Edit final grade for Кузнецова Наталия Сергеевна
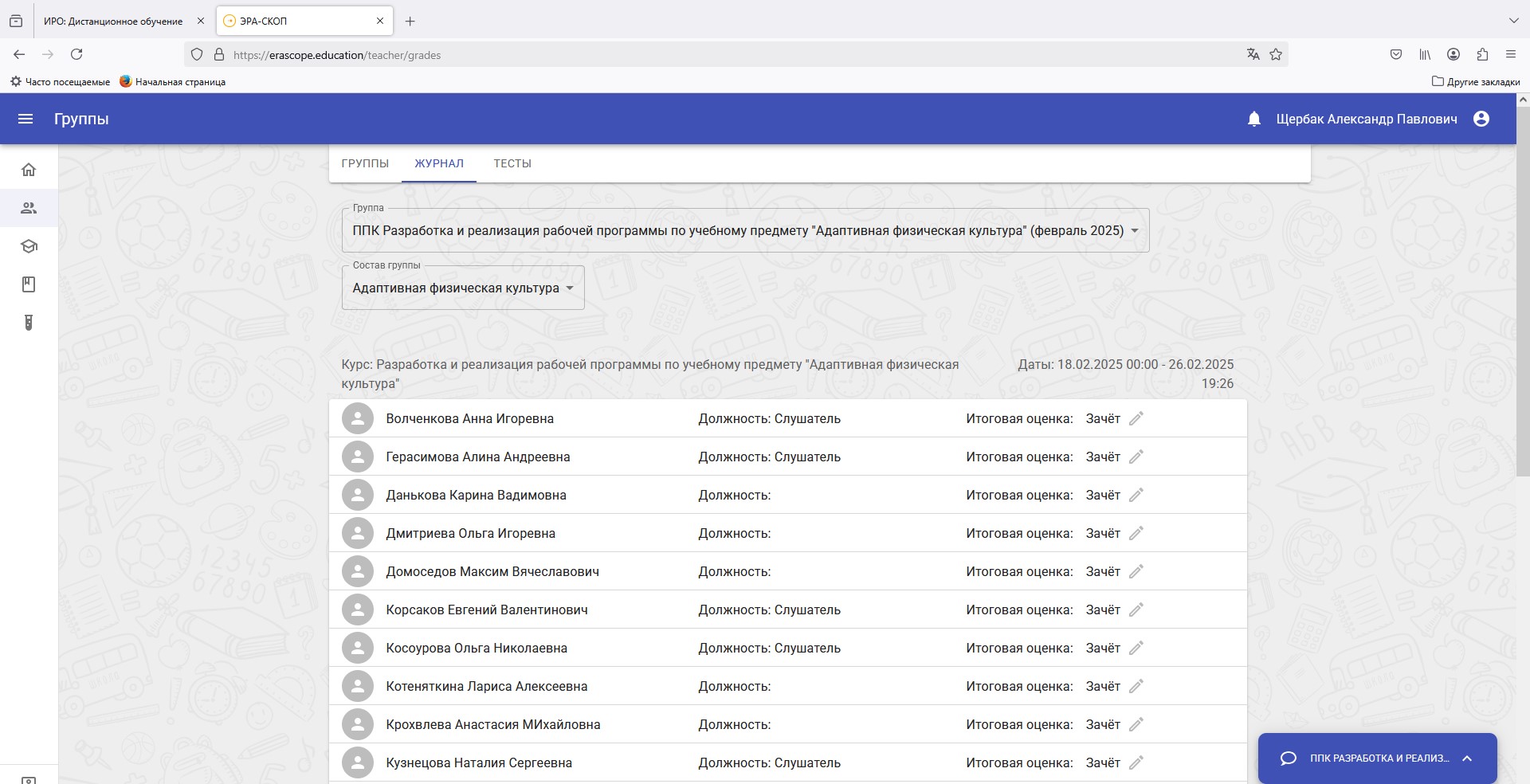The image size is (1530, 784). pos(1136,762)
